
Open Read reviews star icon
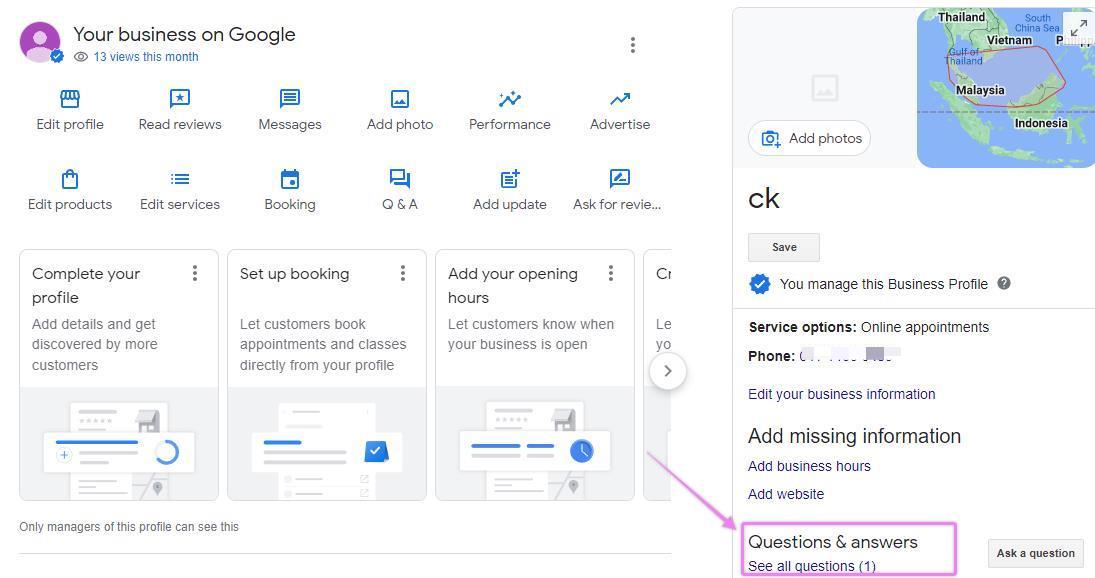pos(180,99)
